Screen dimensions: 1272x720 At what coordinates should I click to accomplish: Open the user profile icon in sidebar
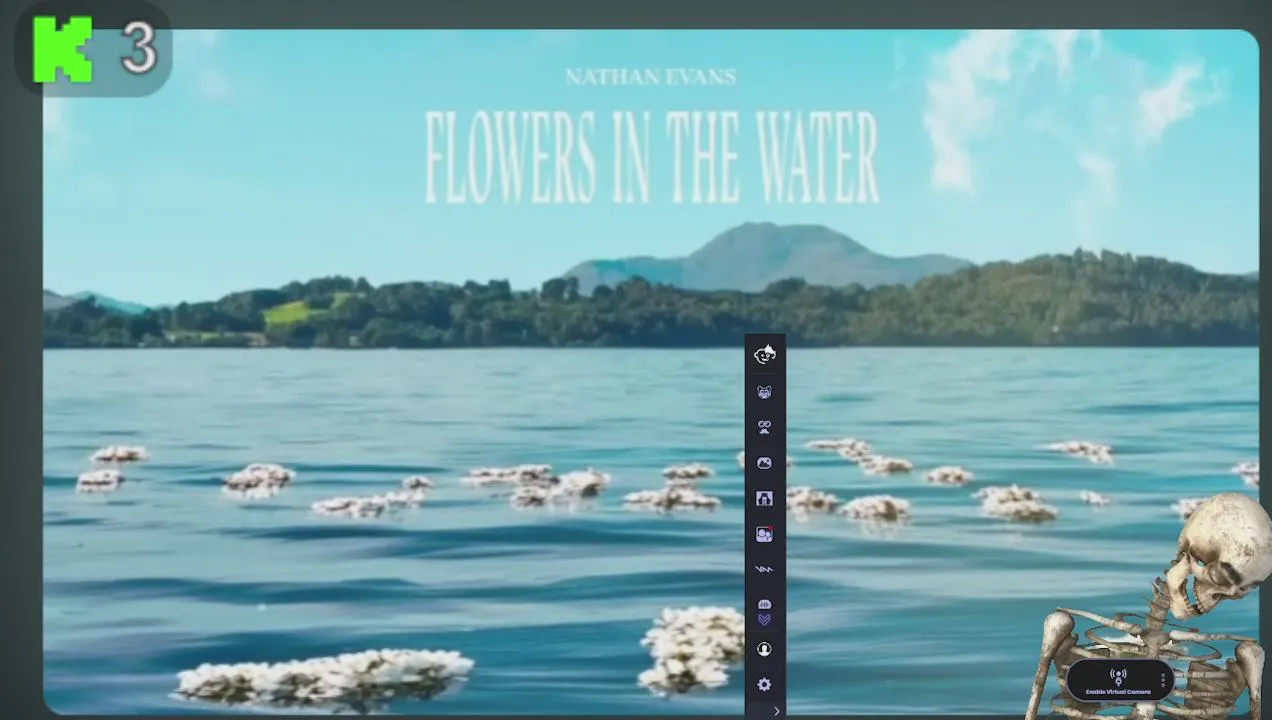click(x=764, y=649)
